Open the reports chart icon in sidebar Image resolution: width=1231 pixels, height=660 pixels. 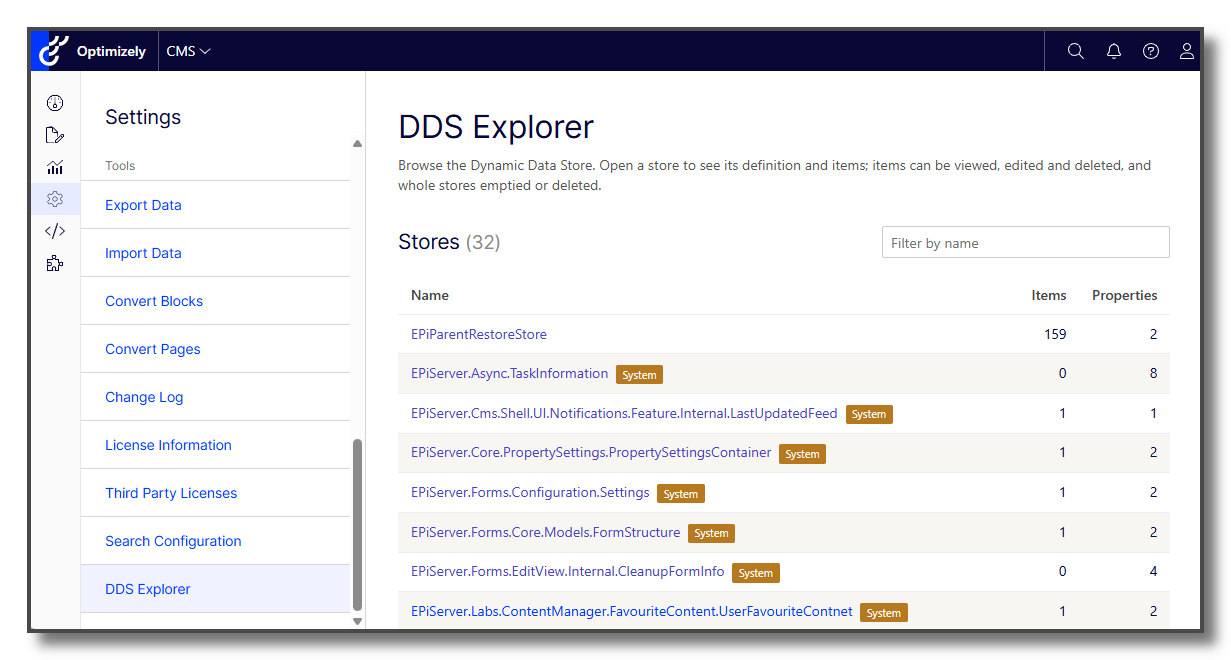[55, 167]
